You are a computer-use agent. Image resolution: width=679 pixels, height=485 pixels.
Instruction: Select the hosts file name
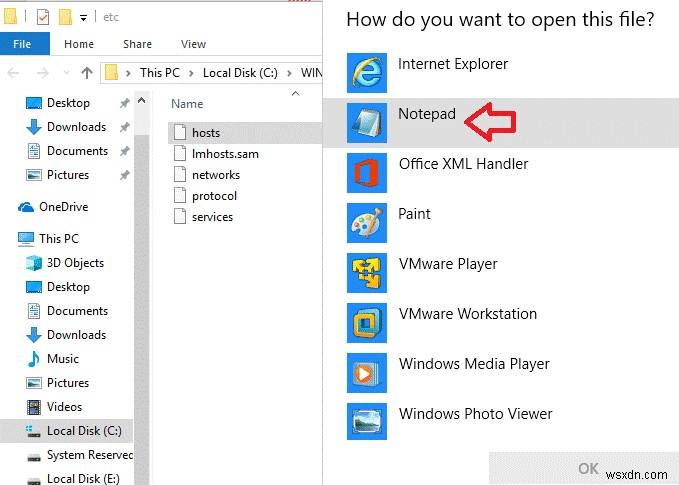(206, 133)
